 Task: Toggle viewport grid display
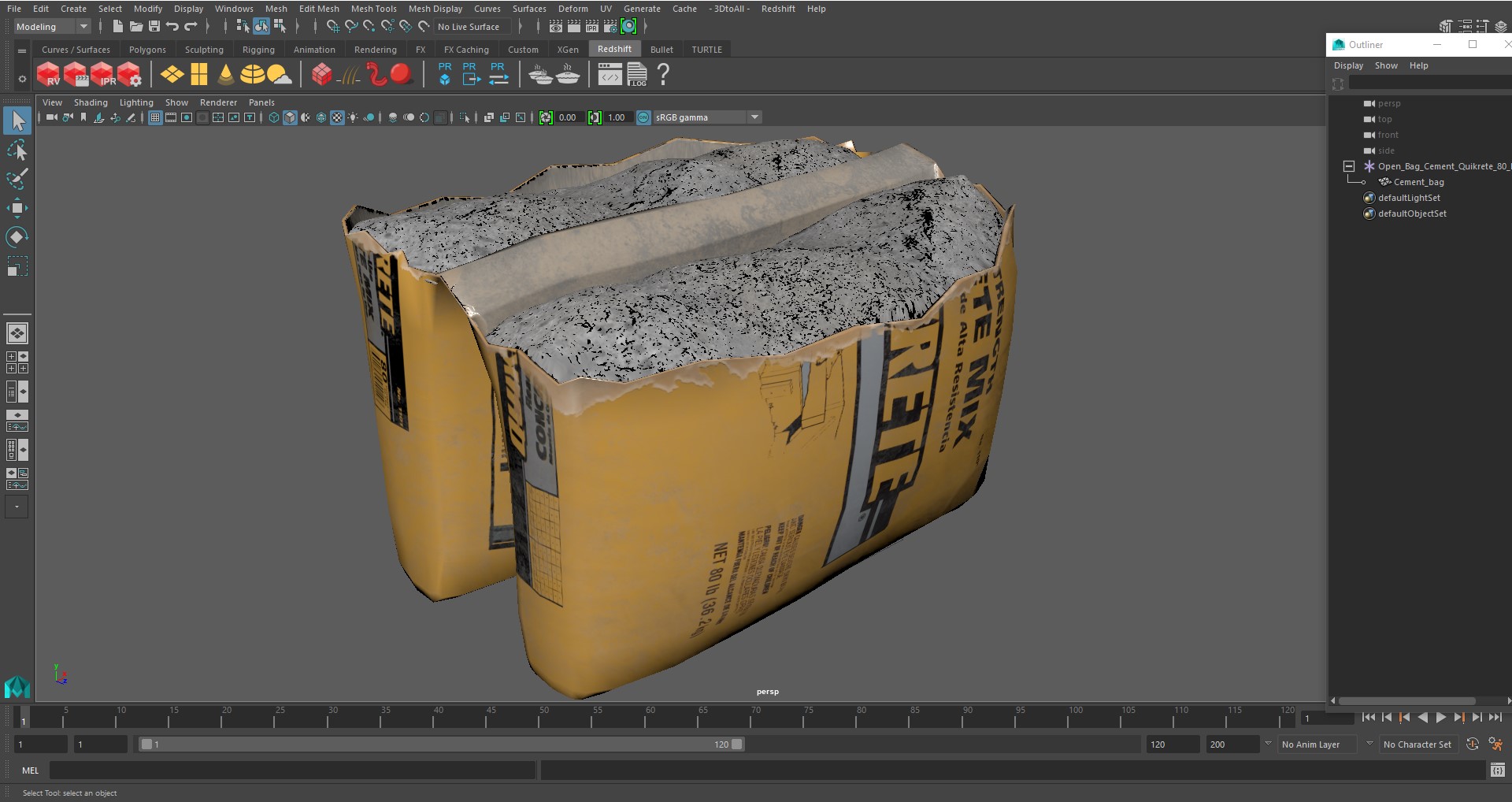[x=155, y=117]
